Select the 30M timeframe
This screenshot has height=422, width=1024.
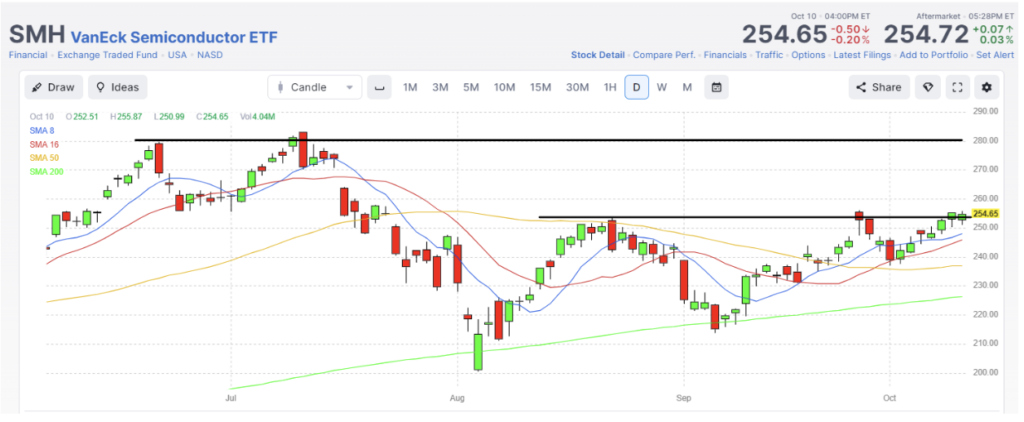click(x=577, y=87)
